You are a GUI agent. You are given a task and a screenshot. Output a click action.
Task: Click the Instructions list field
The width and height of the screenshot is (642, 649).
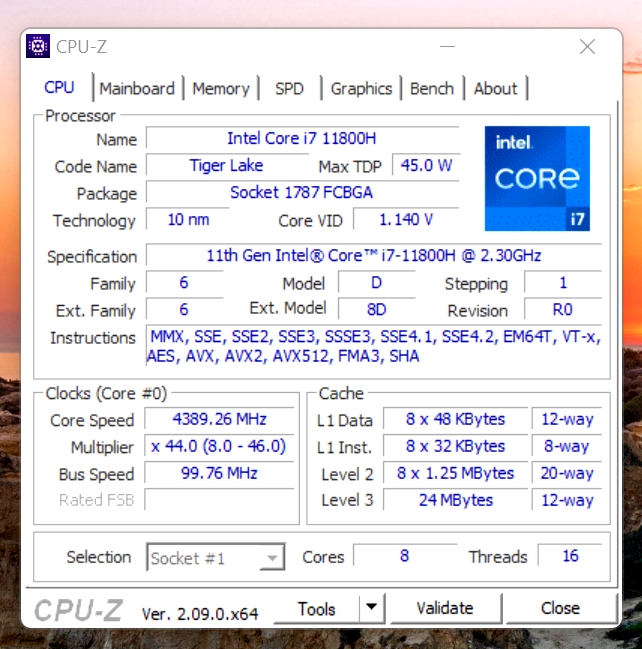[373, 346]
